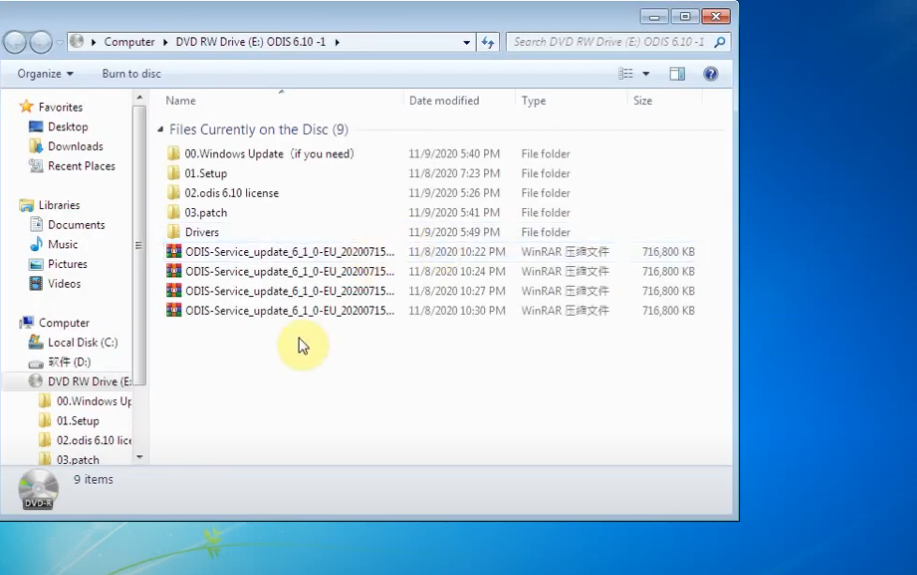Viewport: 917px width, 575px height.
Task: Open Favorites in navigation pane
Action: [x=60, y=107]
